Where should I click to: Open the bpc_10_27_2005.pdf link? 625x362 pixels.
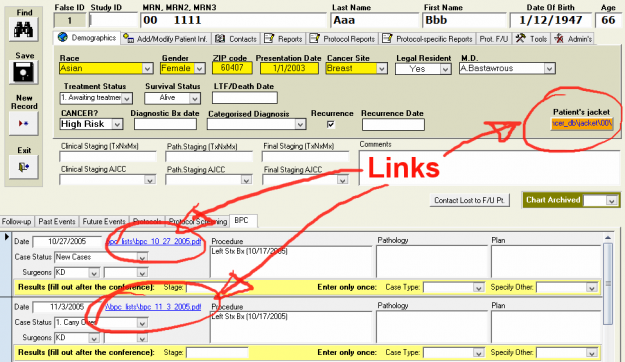[153, 242]
